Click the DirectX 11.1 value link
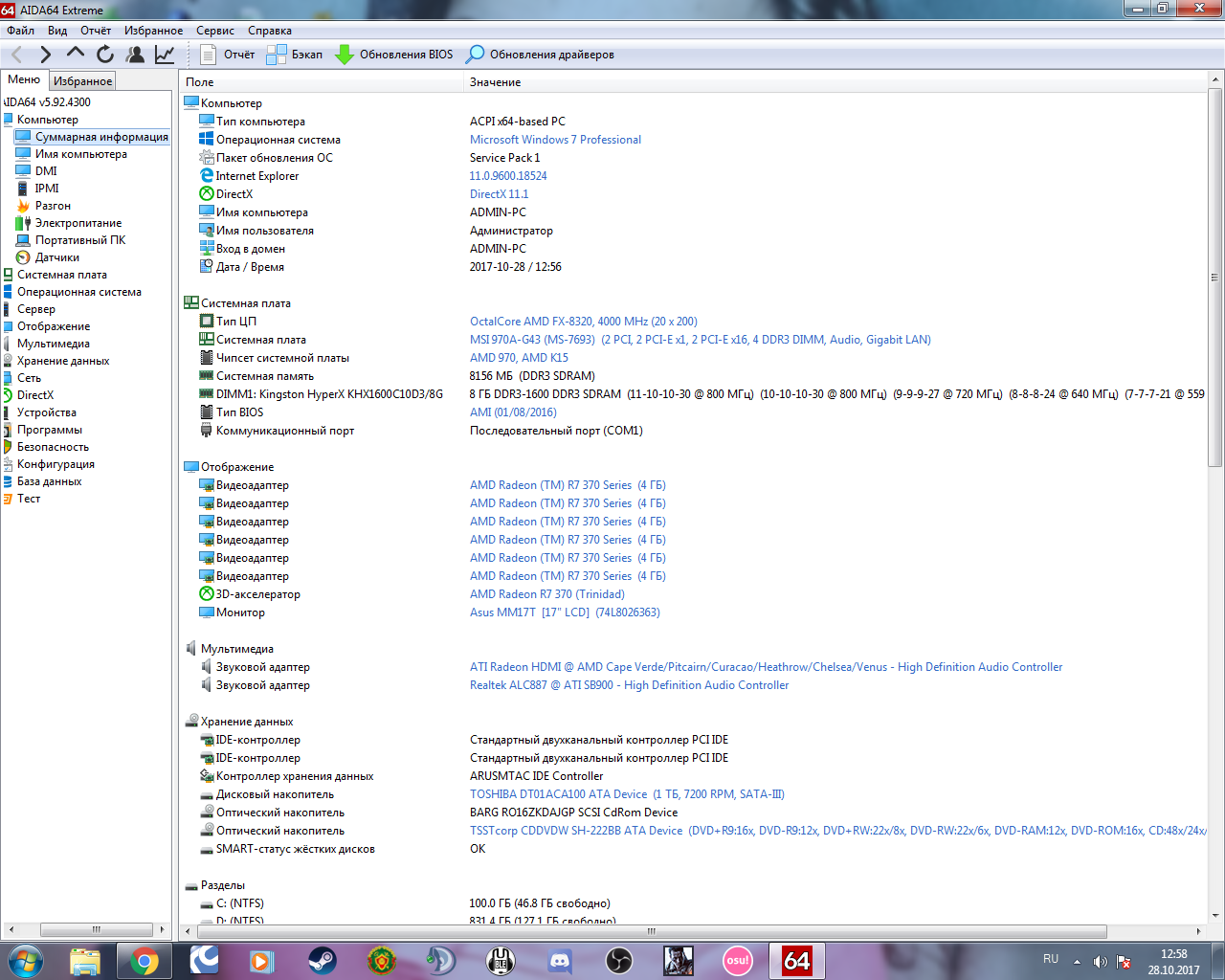This screenshot has height=980, width=1225. click(499, 194)
